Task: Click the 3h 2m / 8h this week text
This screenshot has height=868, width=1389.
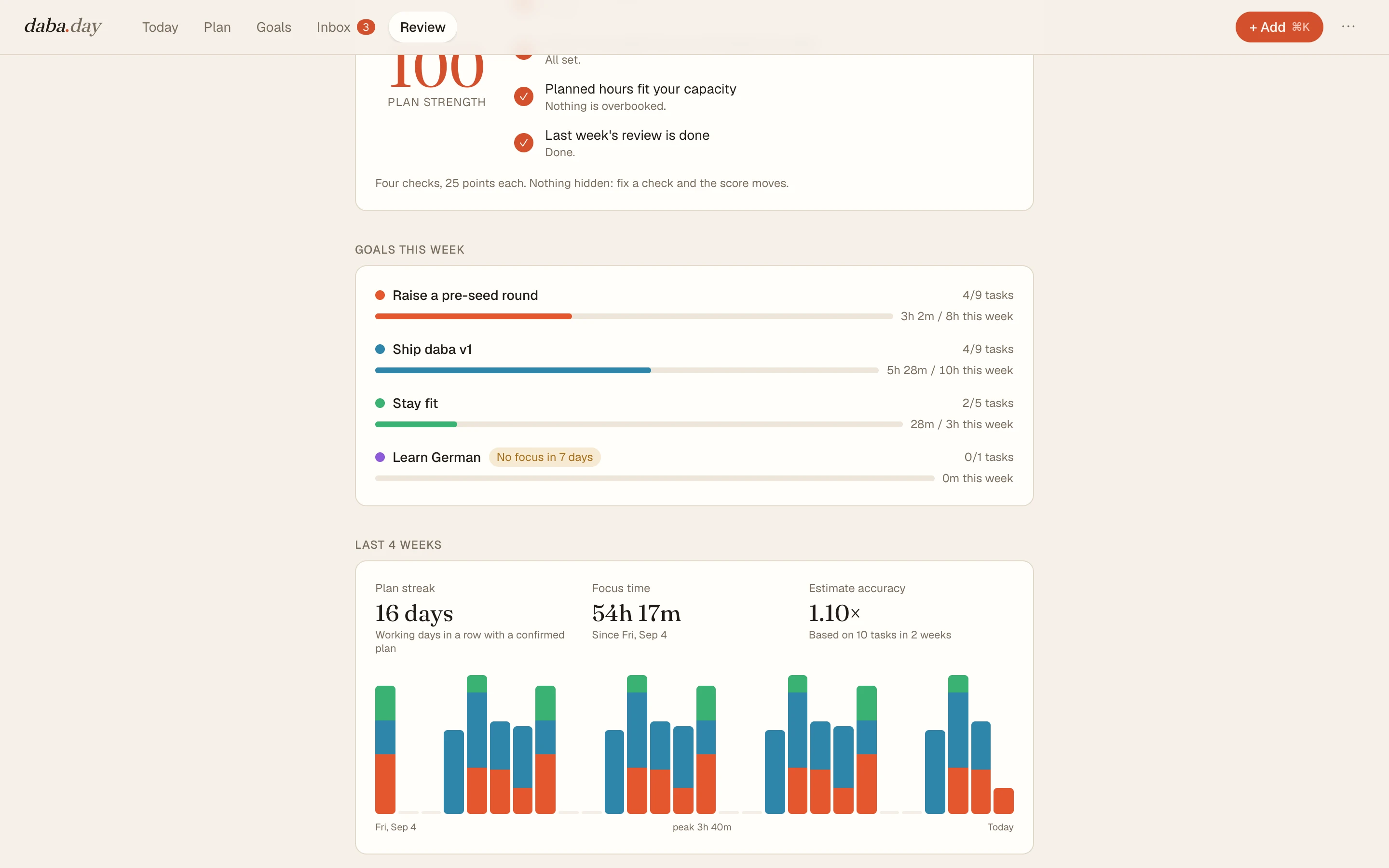Action: coord(956,316)
